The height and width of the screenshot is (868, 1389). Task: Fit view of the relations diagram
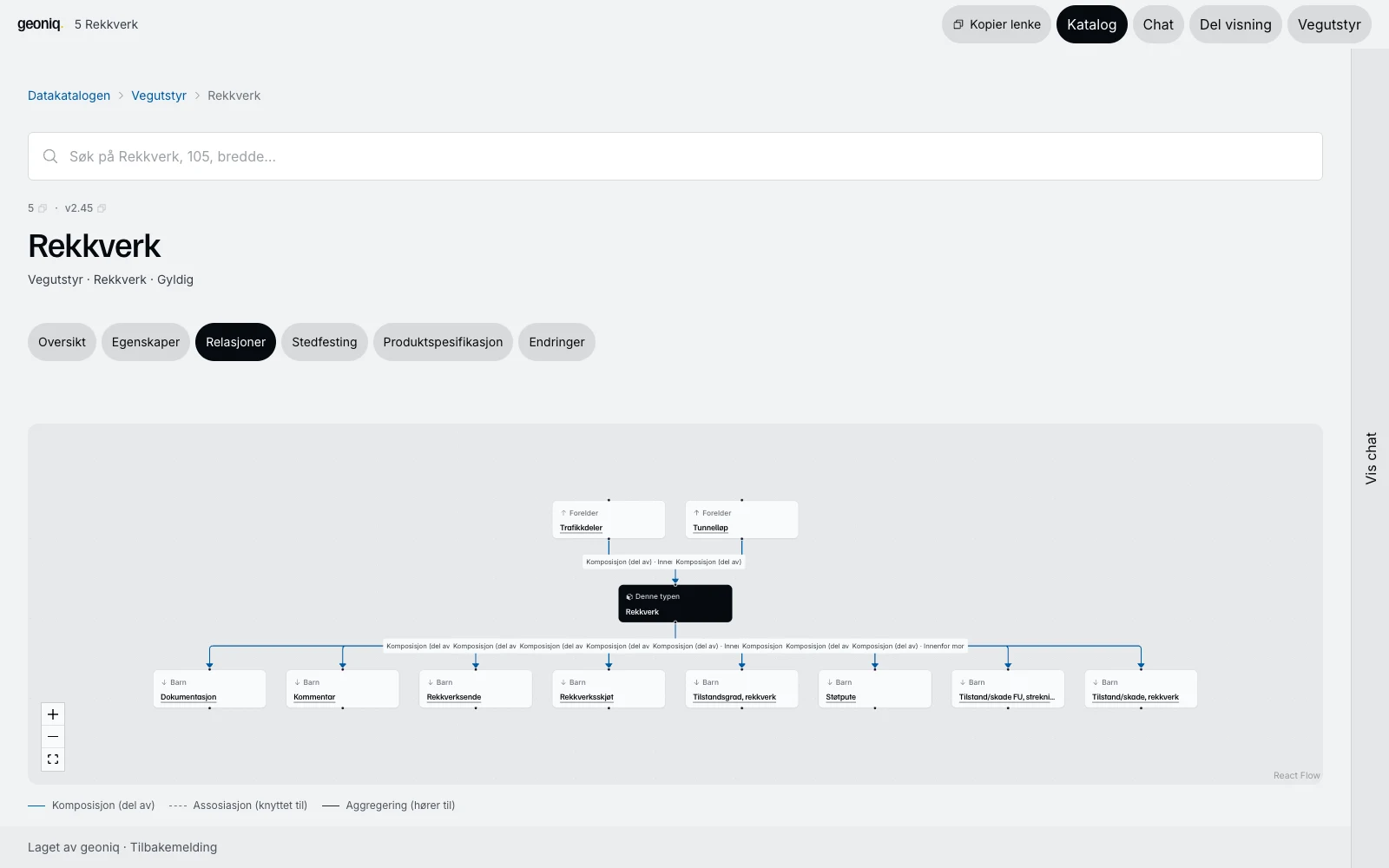(53, 759)
